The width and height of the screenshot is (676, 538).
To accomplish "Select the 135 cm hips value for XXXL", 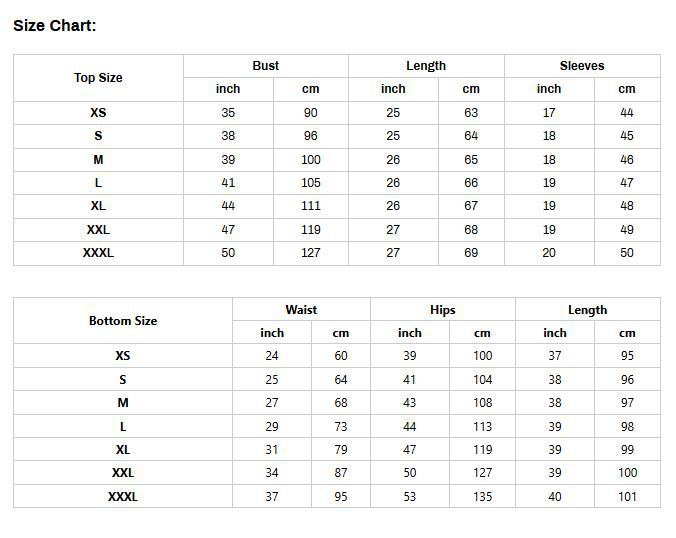I will (x=482, y=496).
